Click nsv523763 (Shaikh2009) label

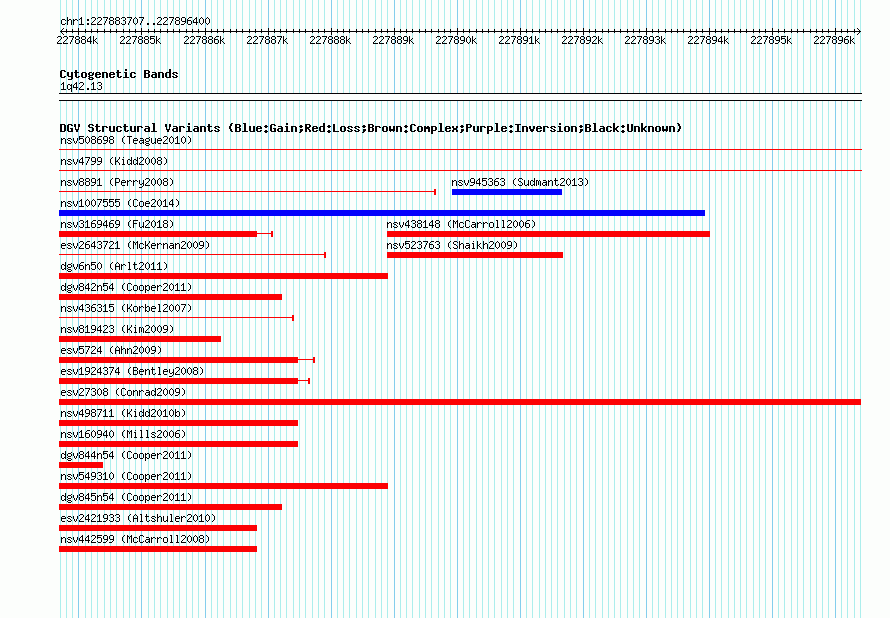point(452,245)
